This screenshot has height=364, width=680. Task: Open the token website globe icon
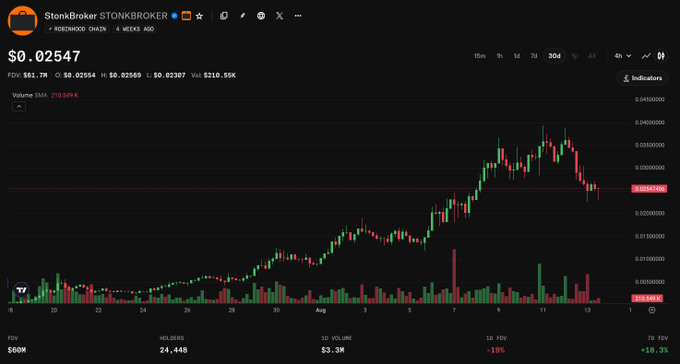pos(261,16)
